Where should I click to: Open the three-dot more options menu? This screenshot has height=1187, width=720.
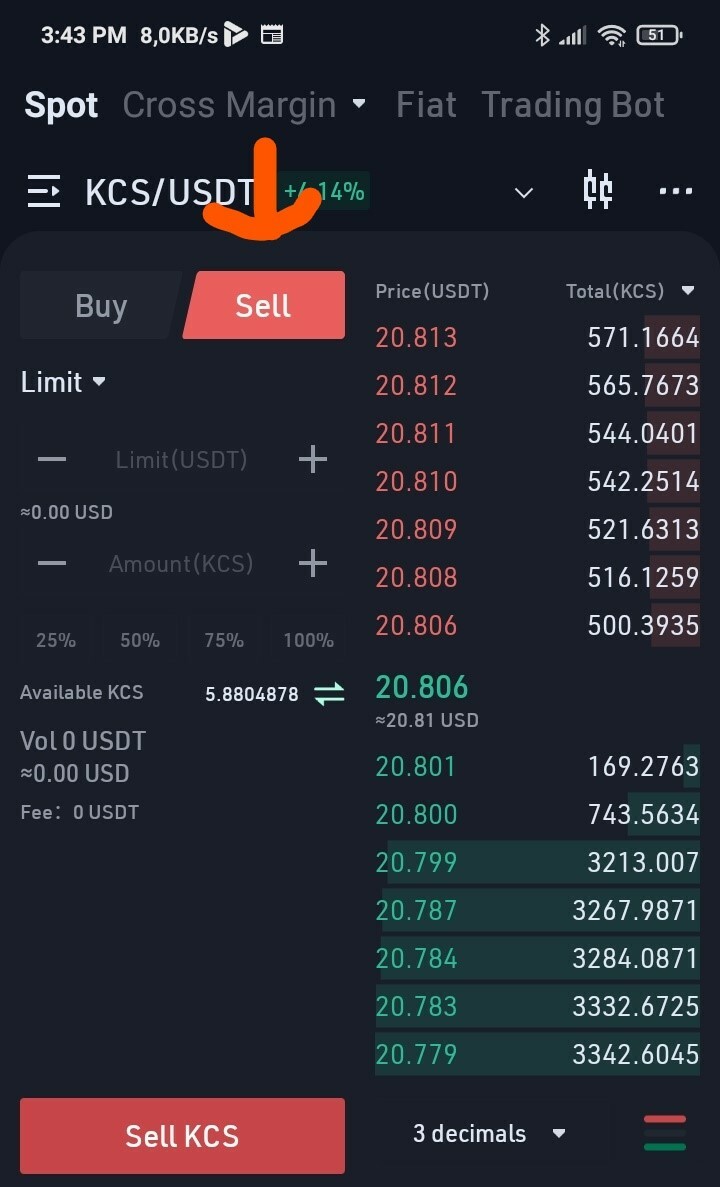point(675,191)
